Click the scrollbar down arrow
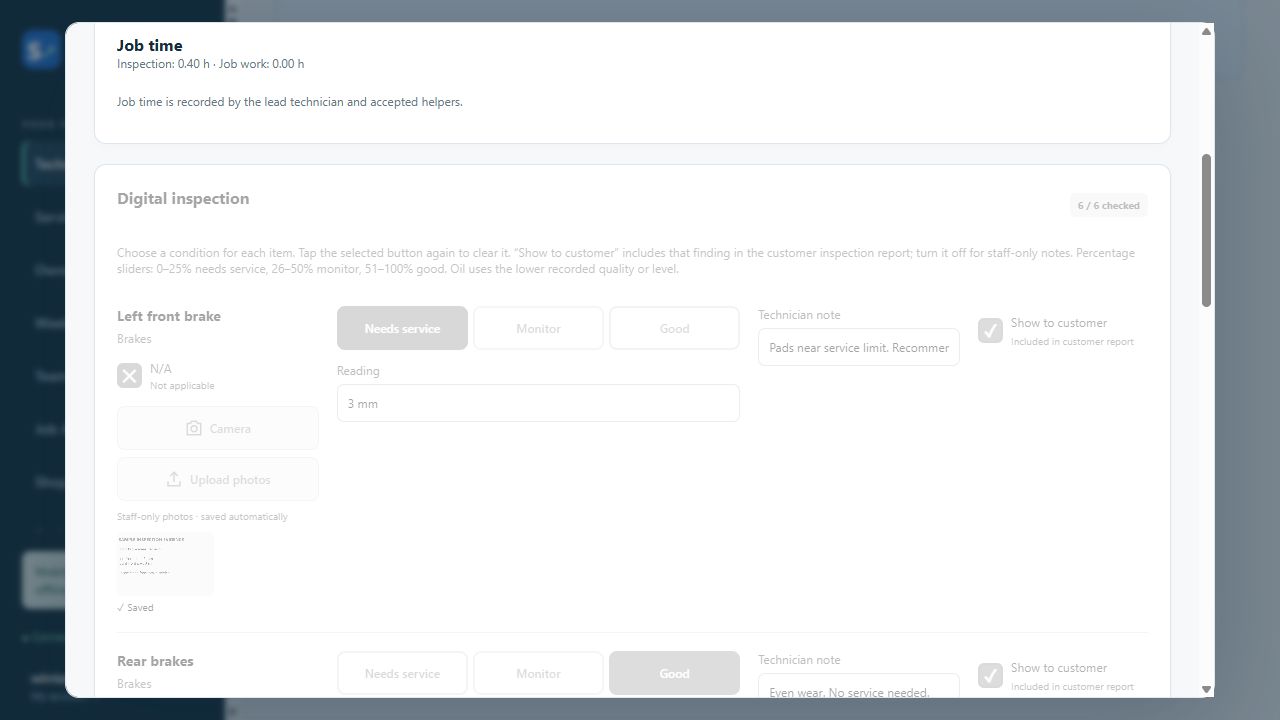Screen dimensions: 1280x720 tap(1206, 689)
